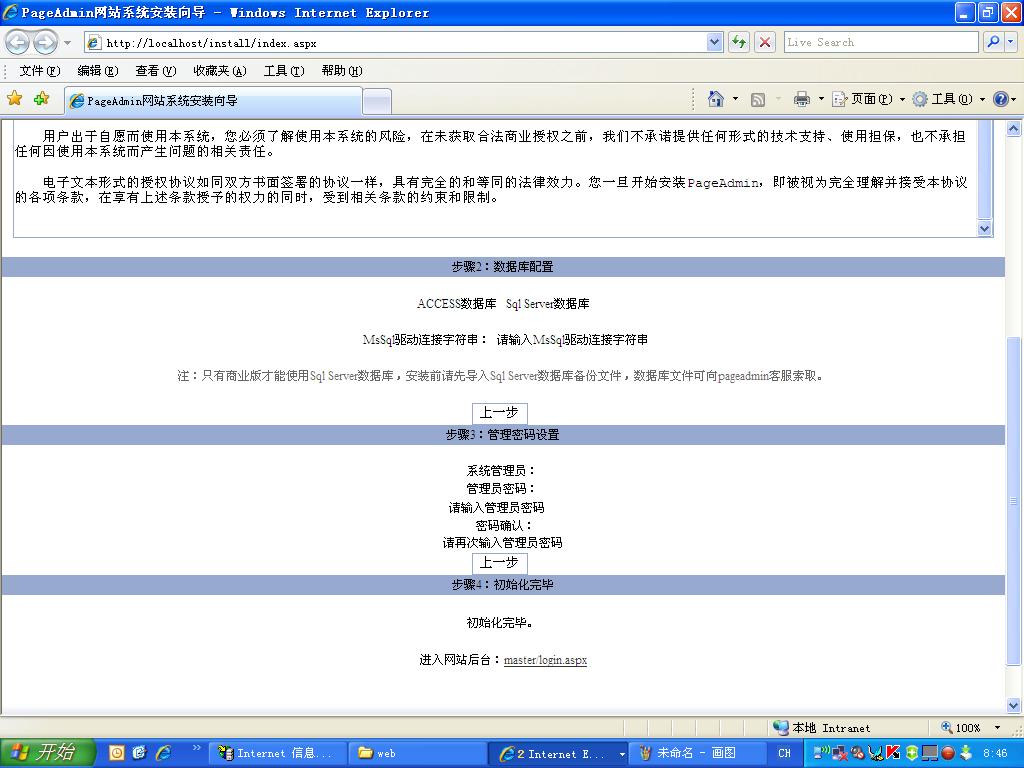The image size is (1024, 768).
Task: Click the Refresh page icon
Action: coord(739,43)
